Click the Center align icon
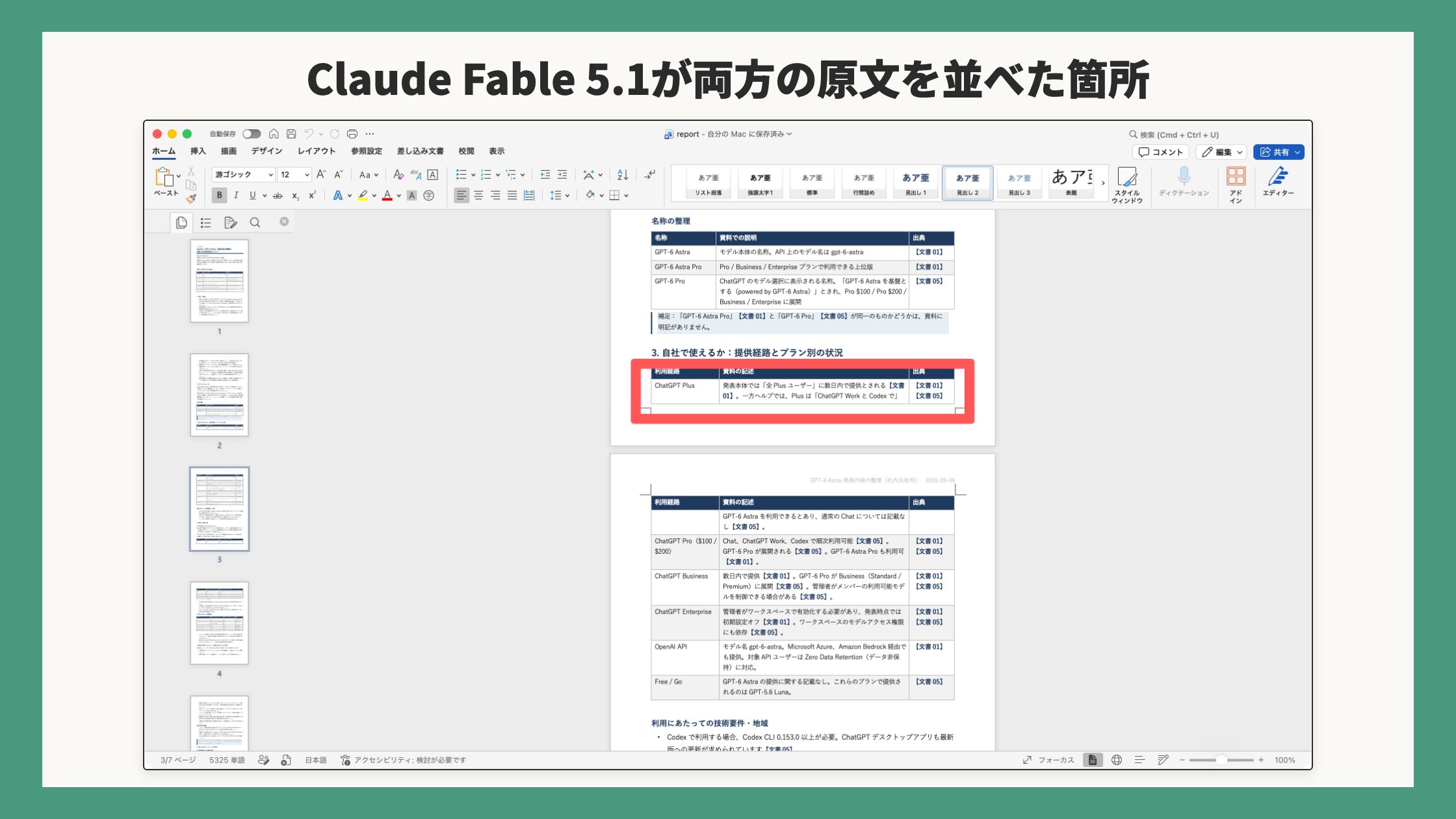This screenshot has height=819, width=1456. 478,195
